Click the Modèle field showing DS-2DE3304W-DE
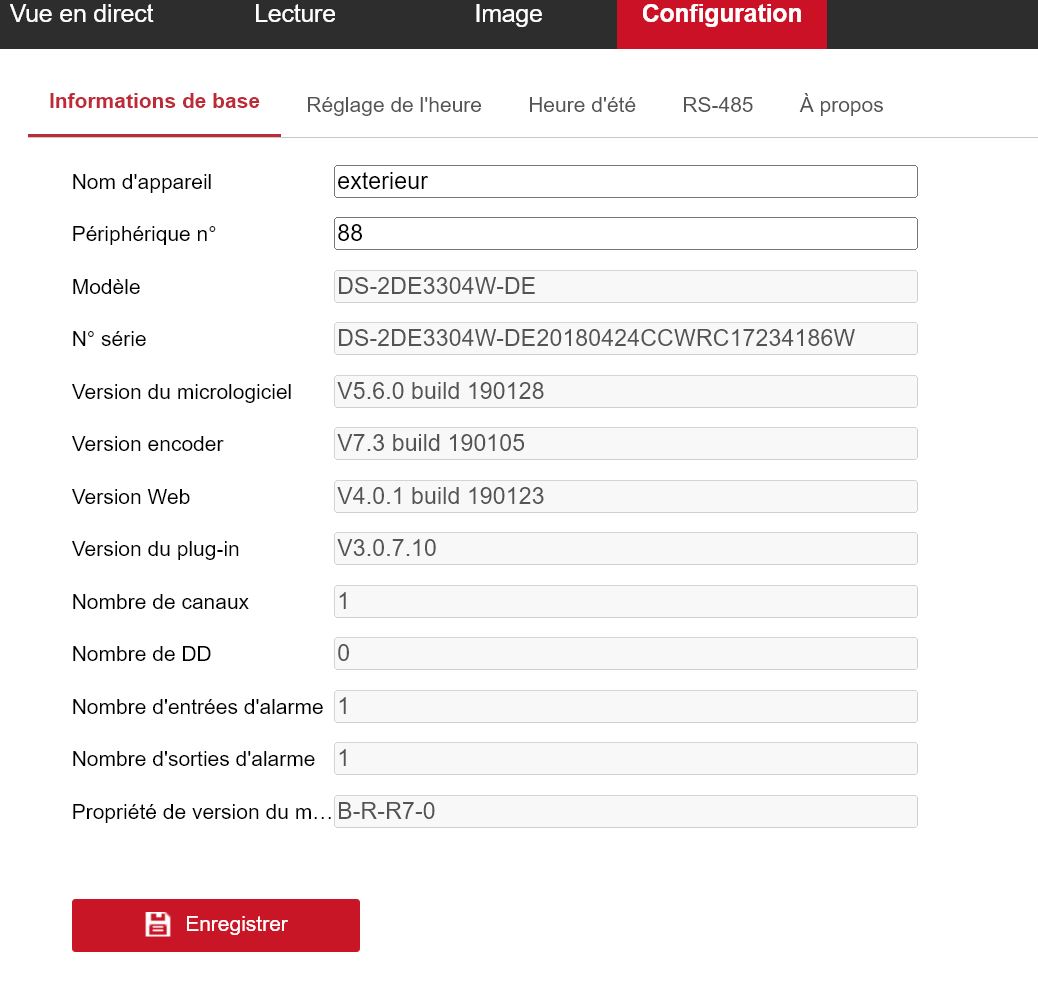 625,287
